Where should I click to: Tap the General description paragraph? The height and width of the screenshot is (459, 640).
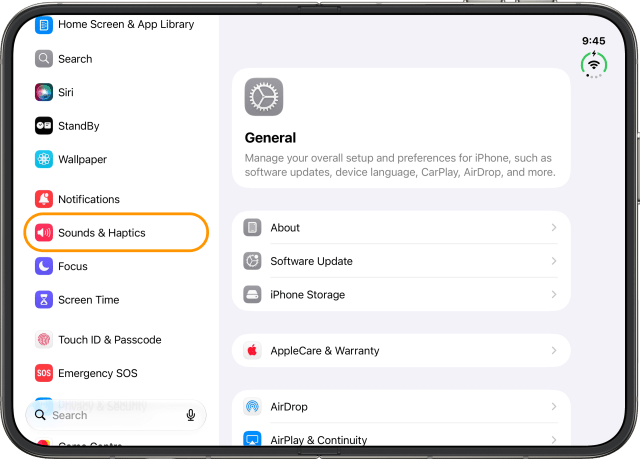pos(400,165)
